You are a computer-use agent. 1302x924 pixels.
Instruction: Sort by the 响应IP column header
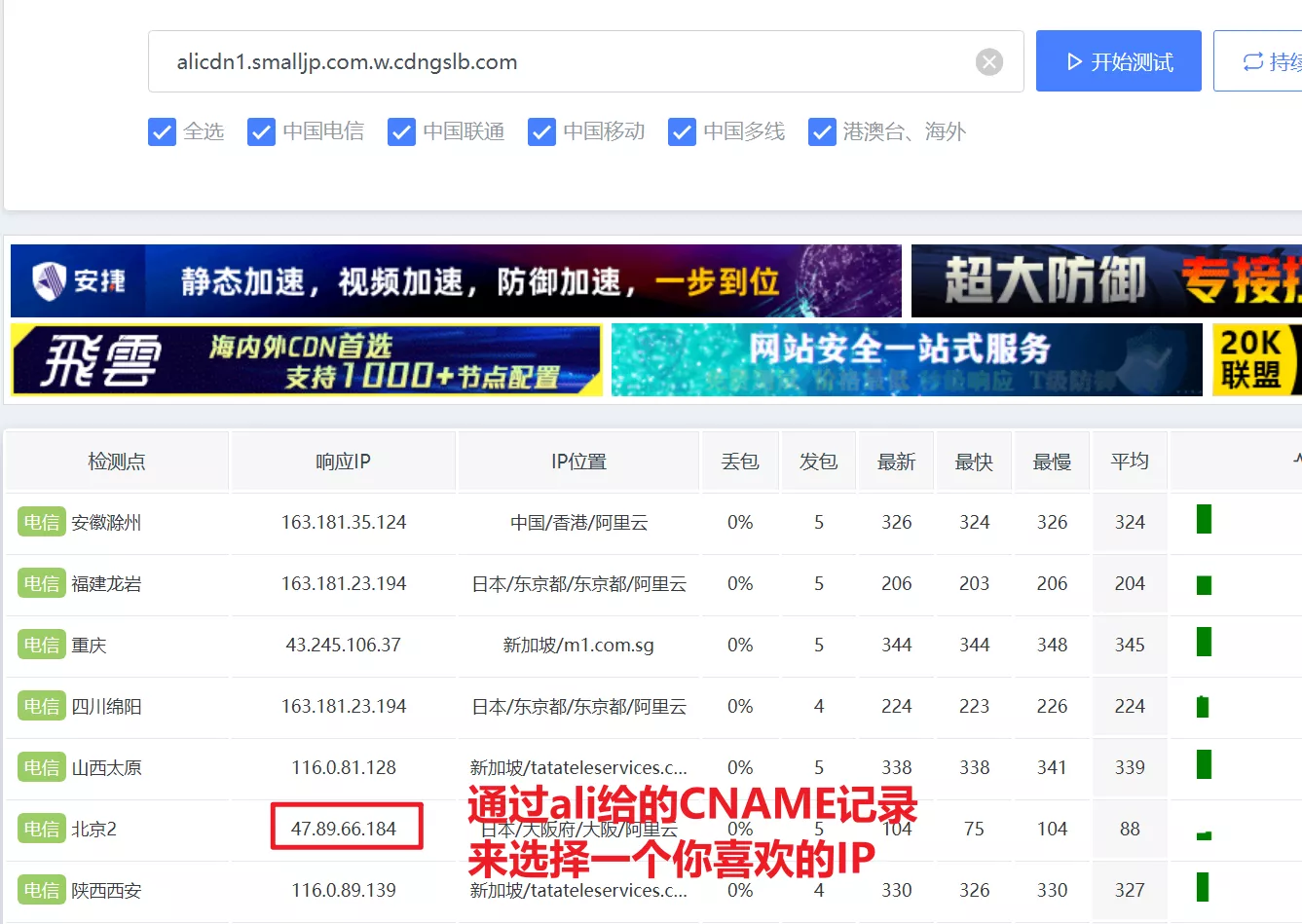[x=343, y=462]
